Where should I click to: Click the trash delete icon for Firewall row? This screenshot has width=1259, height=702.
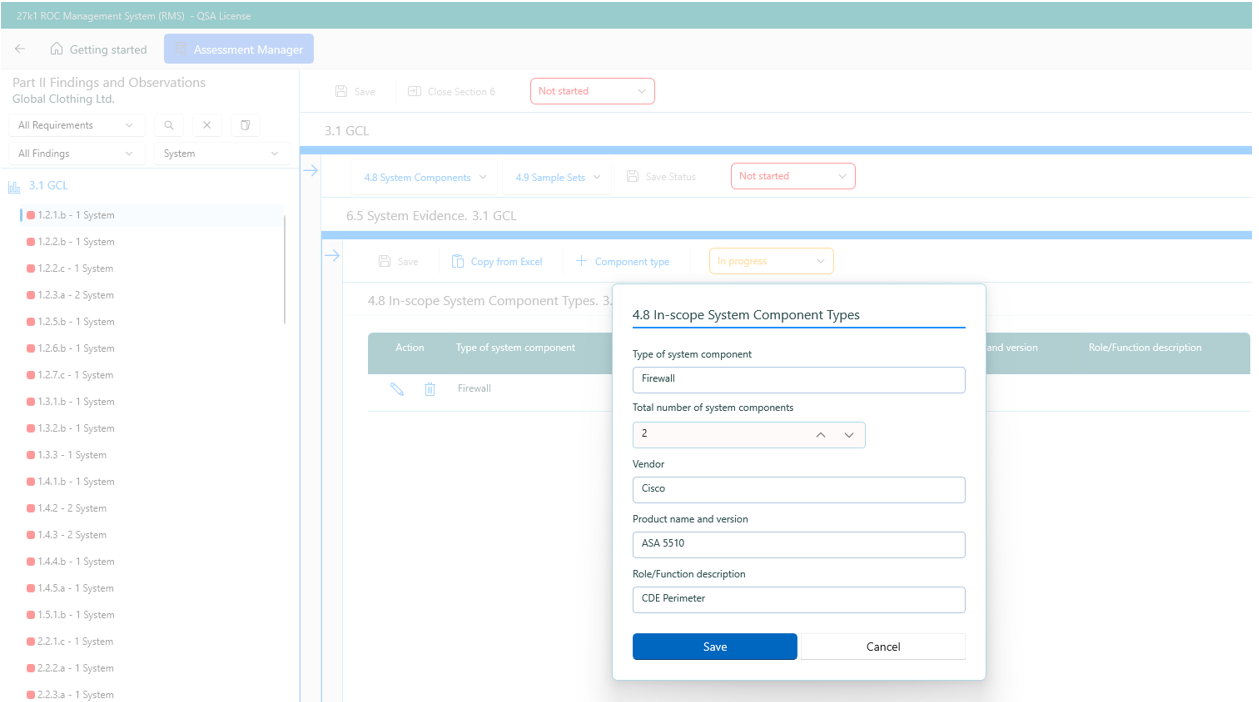[x=430, y=389]
